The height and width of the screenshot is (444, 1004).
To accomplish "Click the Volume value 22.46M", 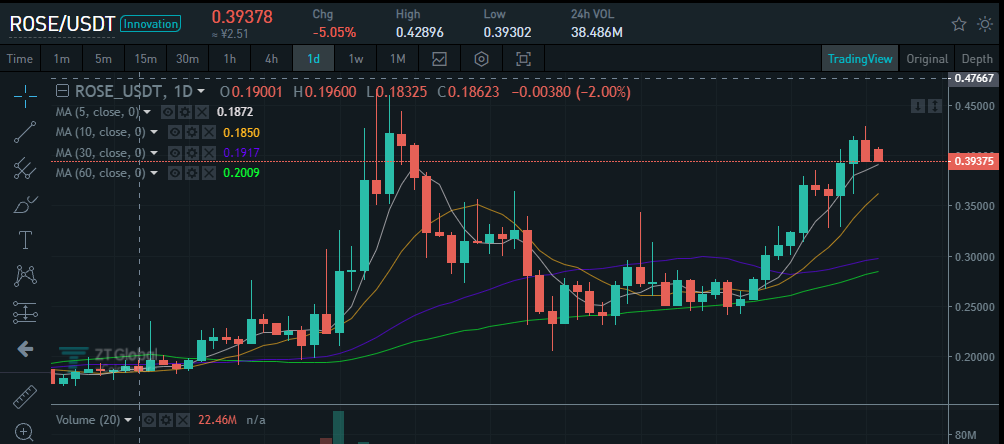I will (x=218, y=420).
